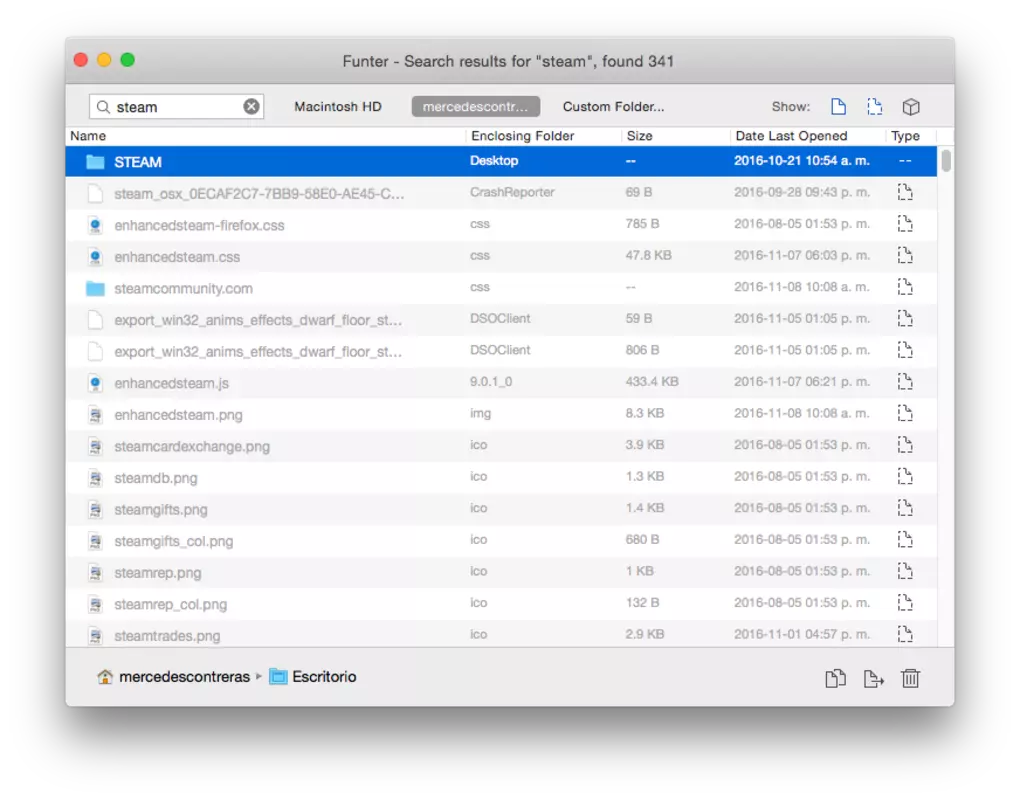Viewport: 1020px width, 800px height.
Task: Click hidden type icon for enhancedsteam.css
Action: tap(905, 255)
